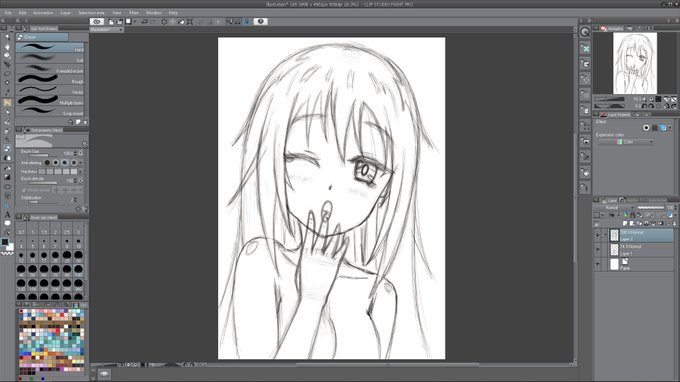680x382 pixels.
Task: Open layer color effect dropdown arrow
Action: coord(670,127)
